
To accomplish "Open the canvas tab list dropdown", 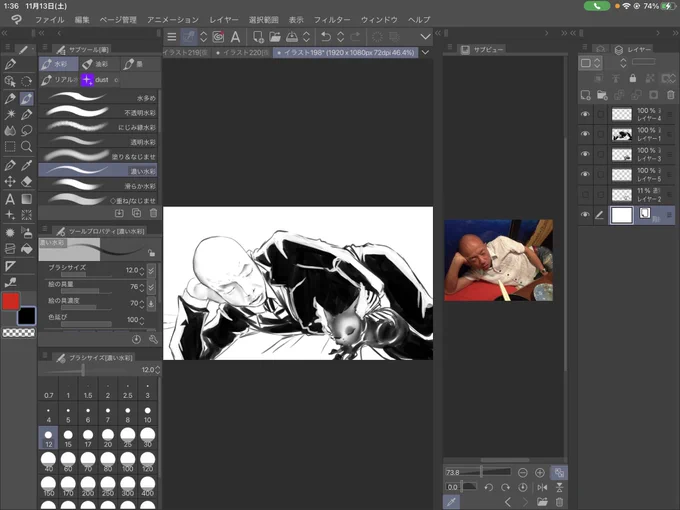I will pyautogui.click(x=425, y=52).
